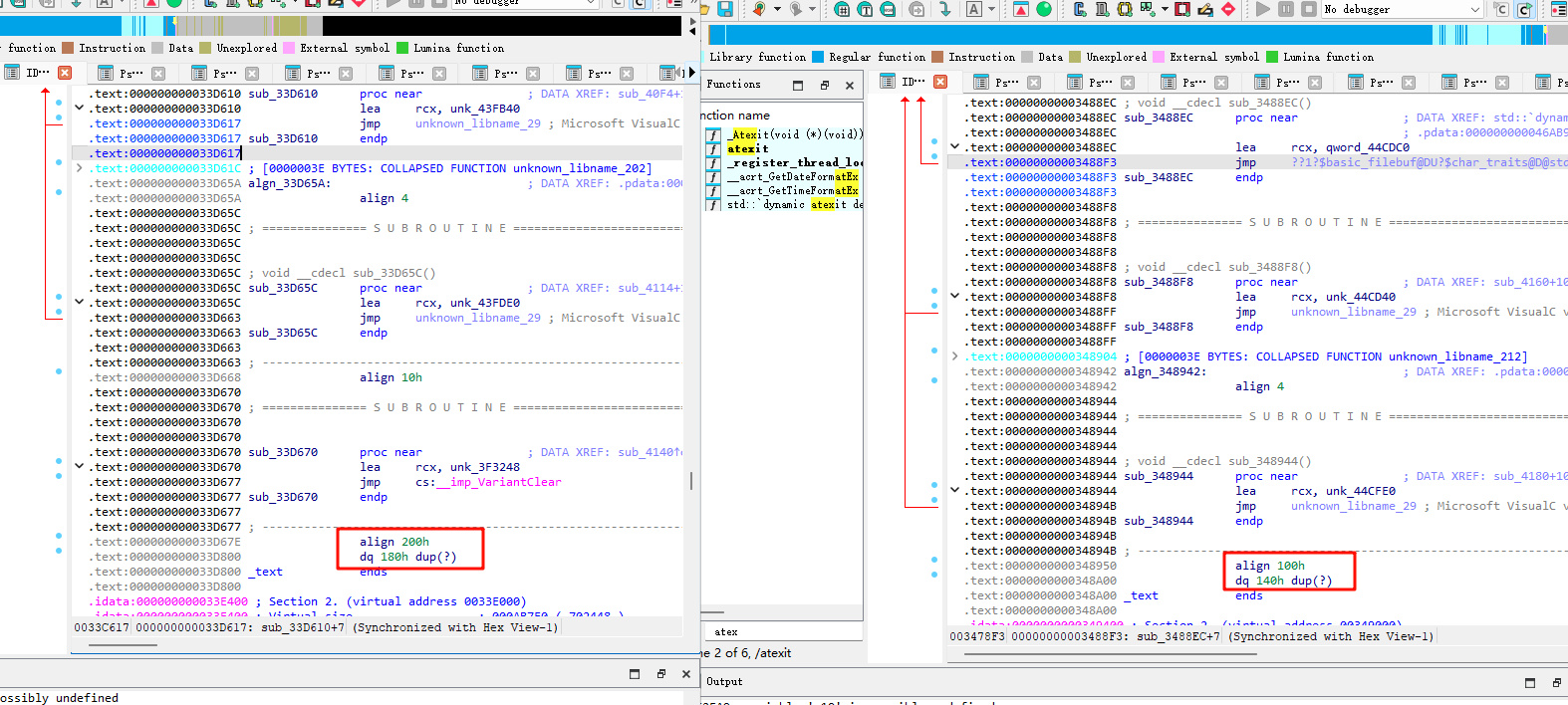Select __acrt_GetDateFormatEx in Functions list

(x=793, y=176)
